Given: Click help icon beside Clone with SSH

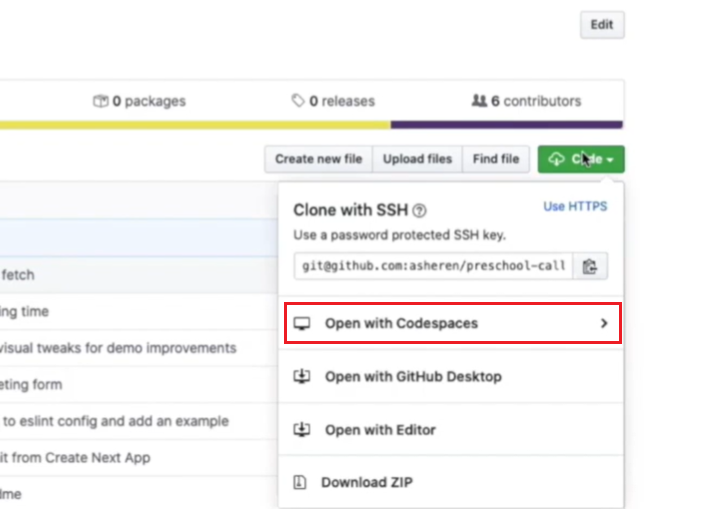Looking at the screenshot, I should pos(420,211).
